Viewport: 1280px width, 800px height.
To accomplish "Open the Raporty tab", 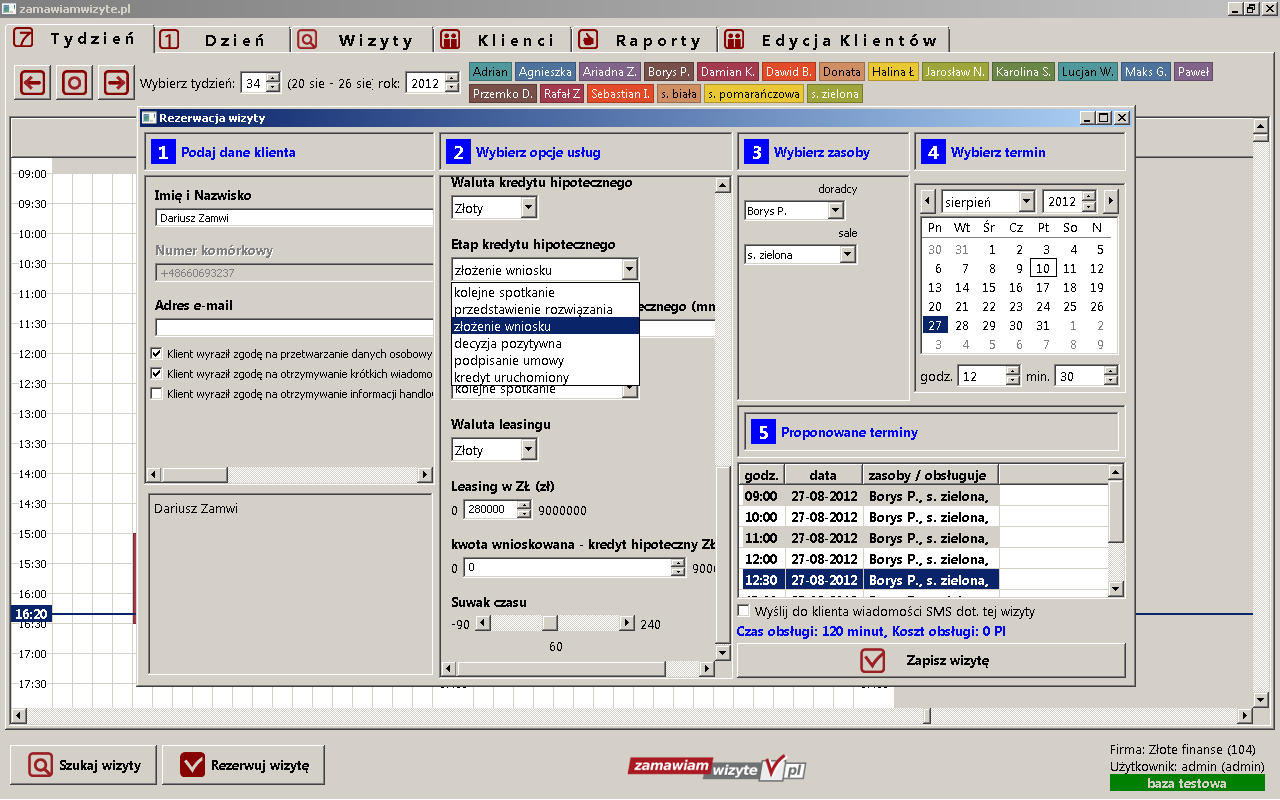I will click(645, 40).
